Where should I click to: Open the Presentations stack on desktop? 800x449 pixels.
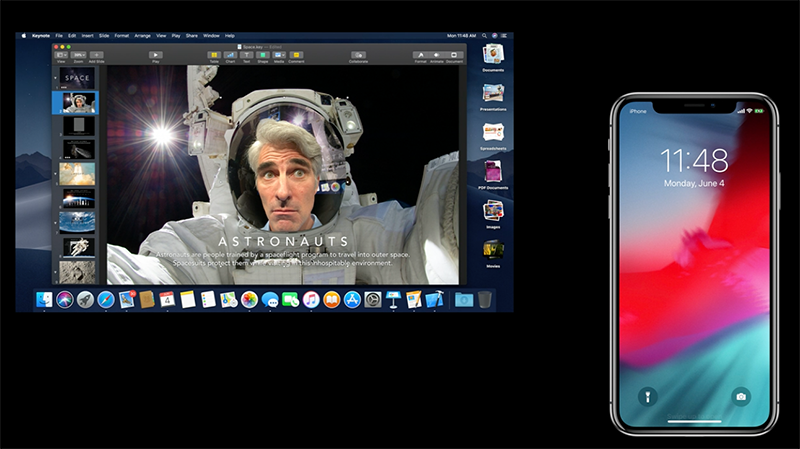click(493, 95)
